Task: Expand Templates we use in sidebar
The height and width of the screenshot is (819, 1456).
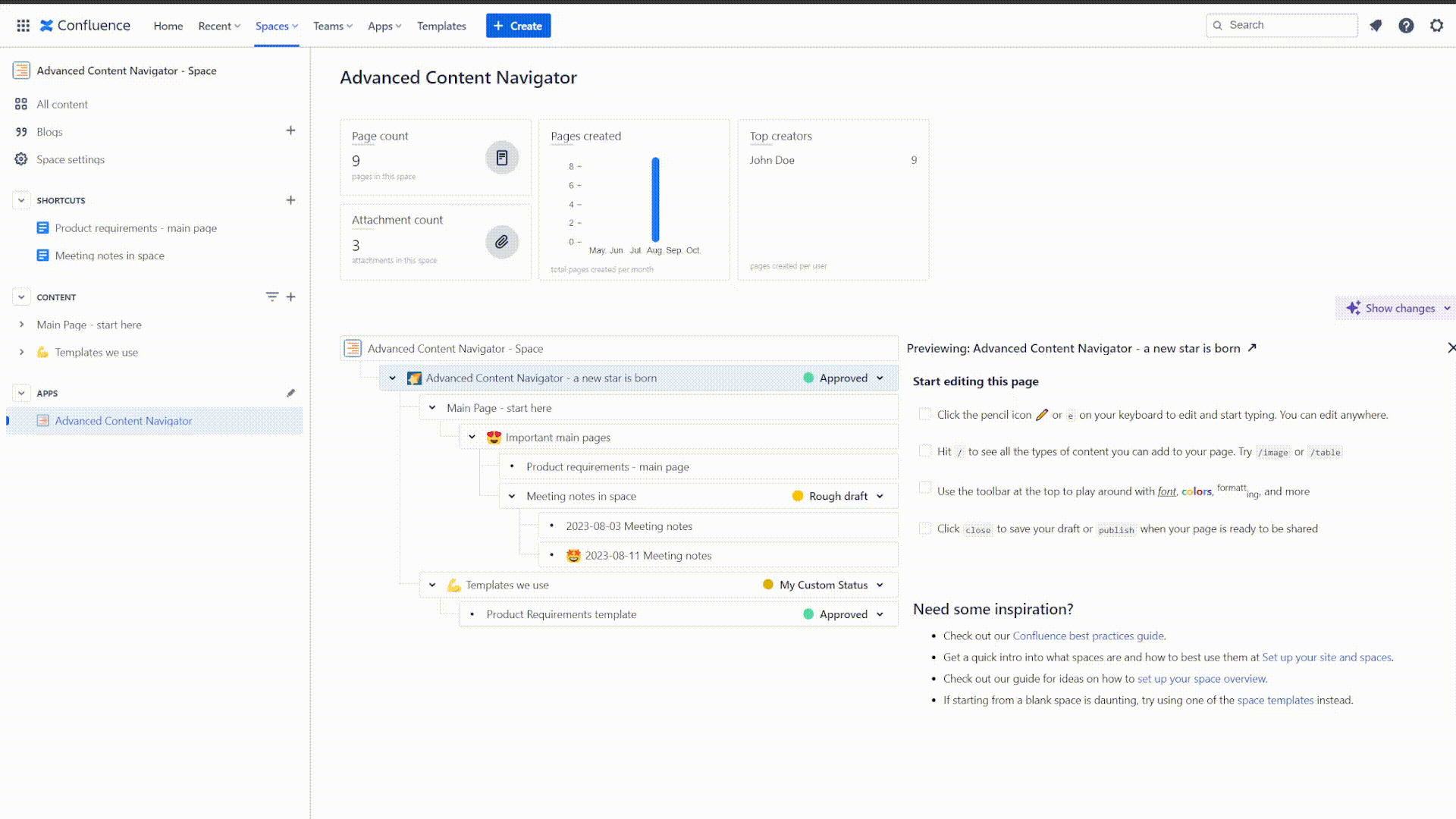Action: point(21,352)
